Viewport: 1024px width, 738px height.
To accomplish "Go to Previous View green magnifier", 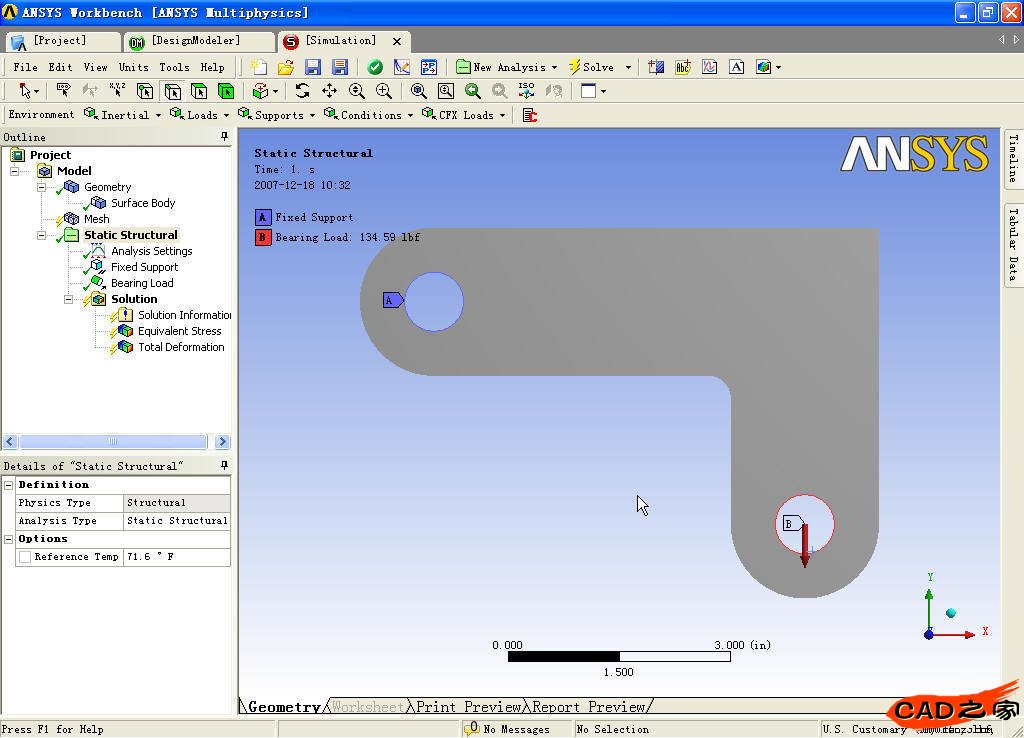I will [473, 91].
